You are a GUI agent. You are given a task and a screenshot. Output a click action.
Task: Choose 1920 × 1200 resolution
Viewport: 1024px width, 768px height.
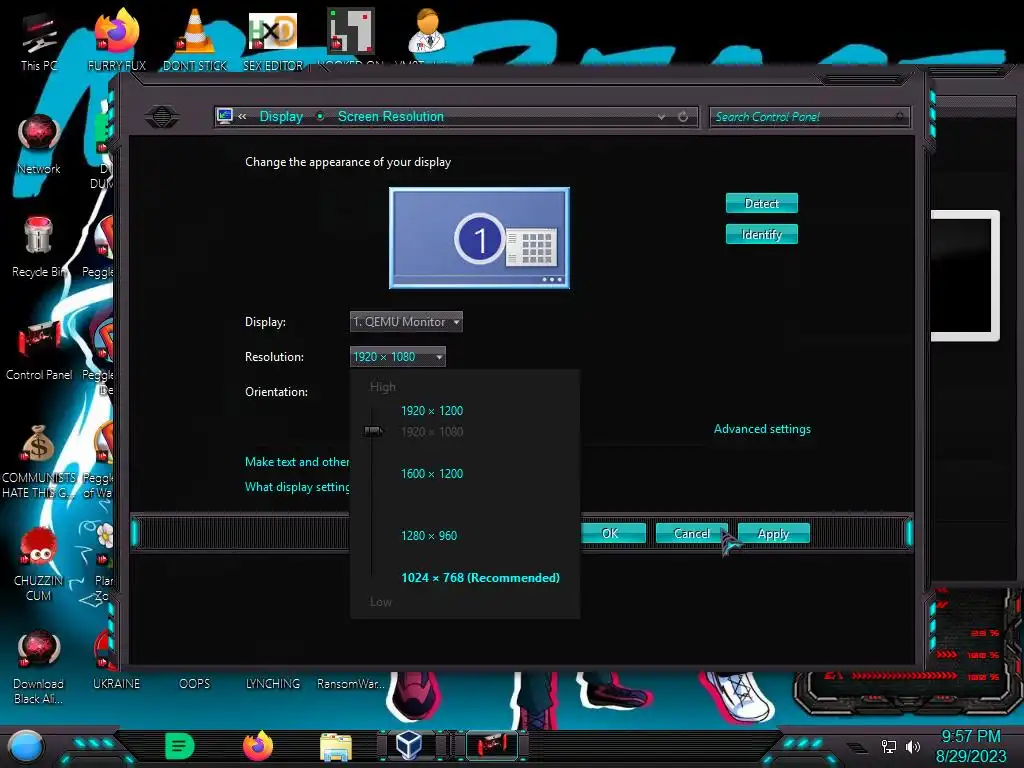tap(432, 411)
